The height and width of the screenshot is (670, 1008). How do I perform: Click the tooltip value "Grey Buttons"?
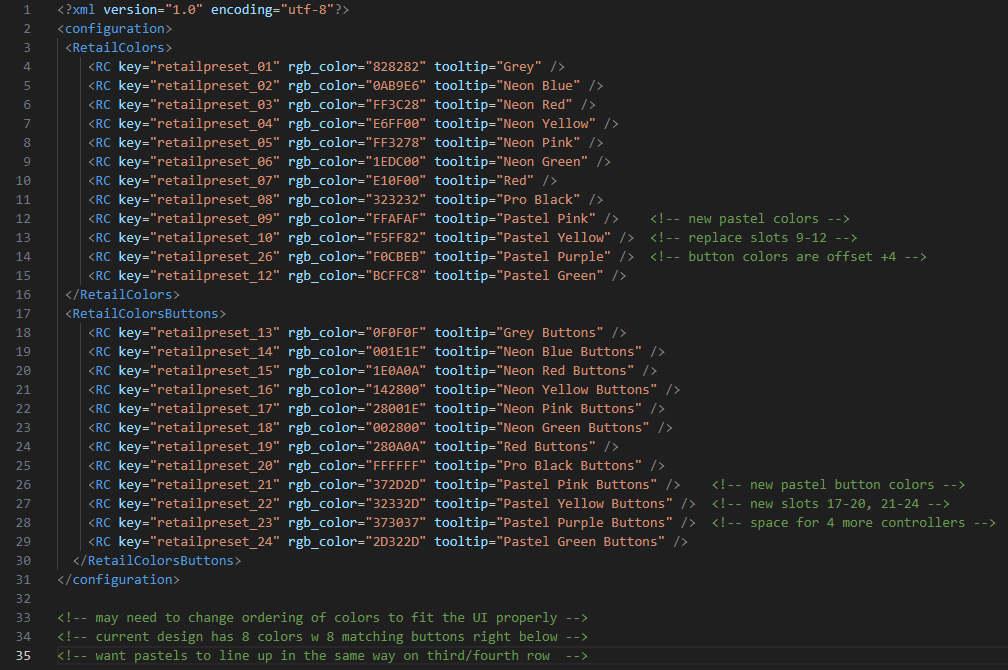(550, 332)
